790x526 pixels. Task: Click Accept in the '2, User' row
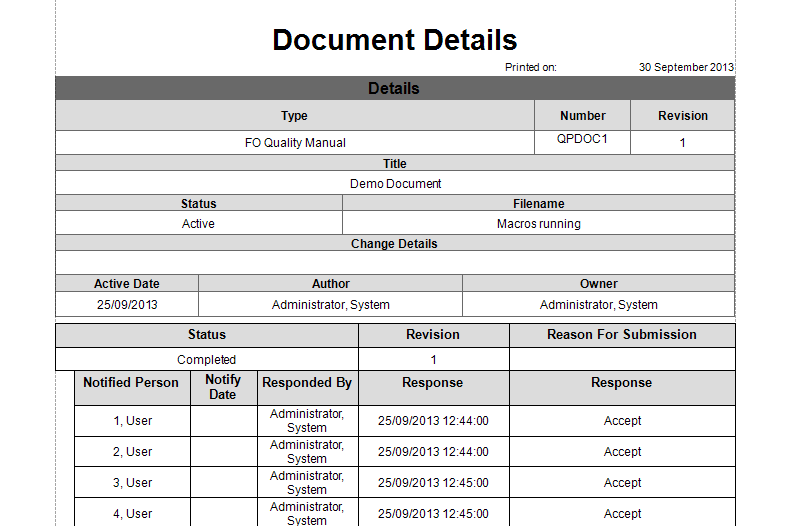click(x=622, y=452)
